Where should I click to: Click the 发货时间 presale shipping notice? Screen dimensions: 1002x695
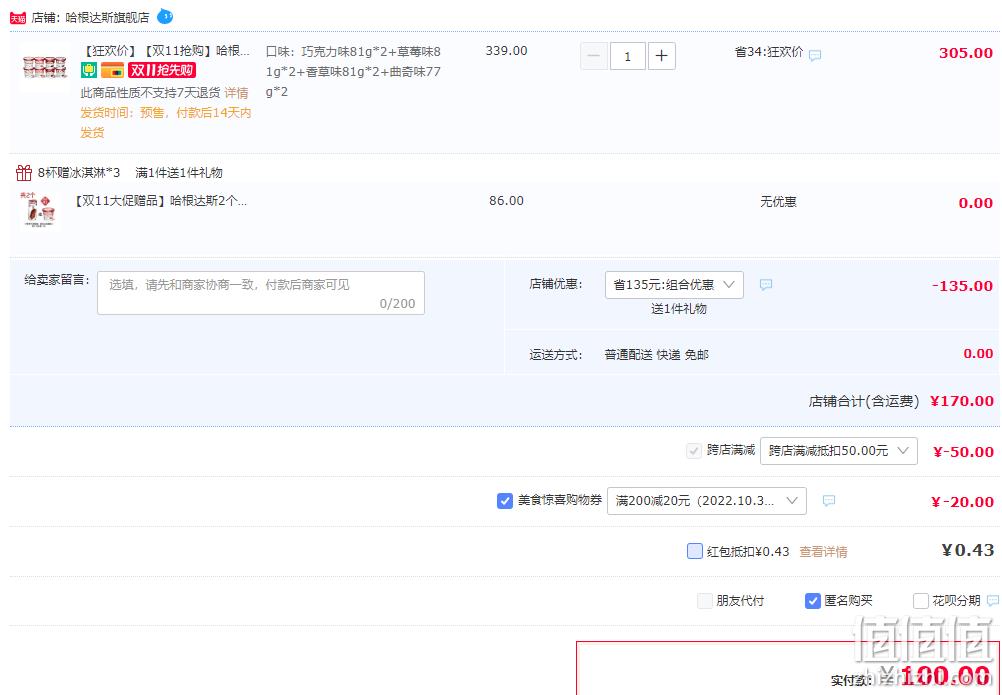(166, 123)
